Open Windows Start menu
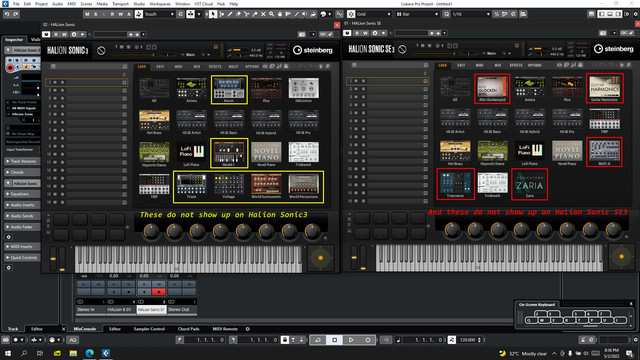The width and height of the screenshot is (640, 360). 7,353
